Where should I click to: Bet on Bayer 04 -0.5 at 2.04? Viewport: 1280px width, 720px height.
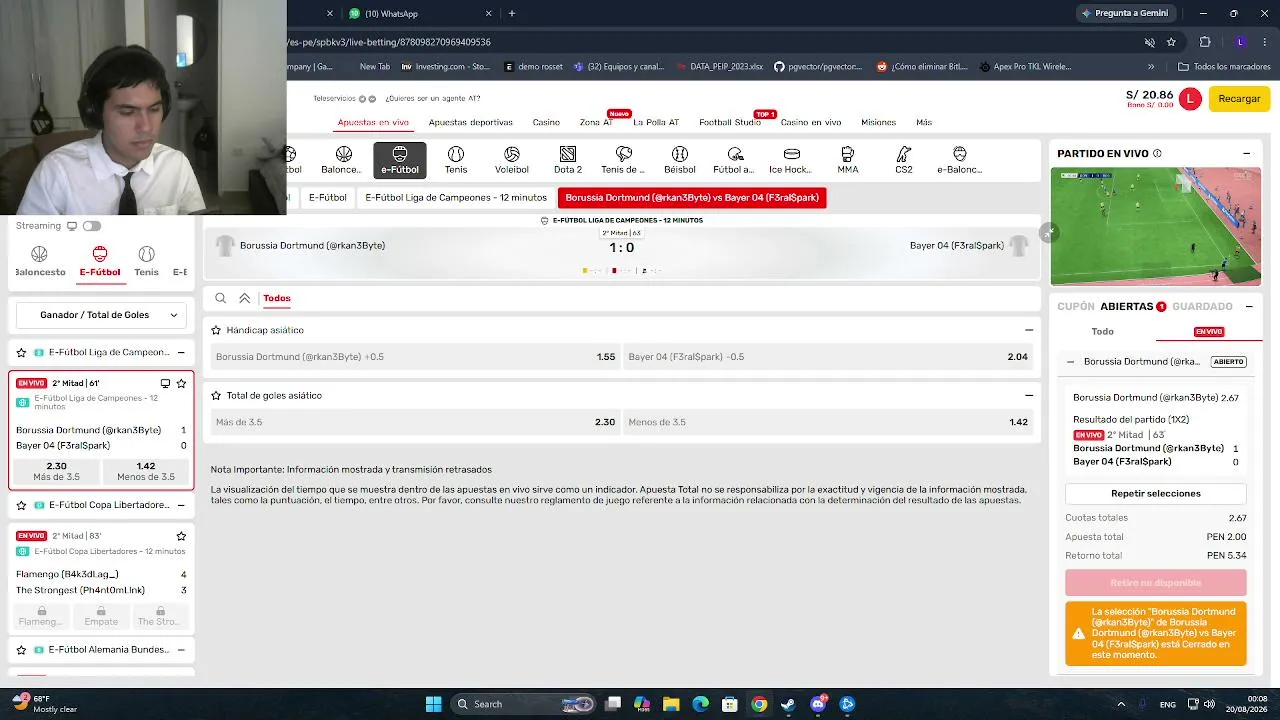(x=828, y=357)
